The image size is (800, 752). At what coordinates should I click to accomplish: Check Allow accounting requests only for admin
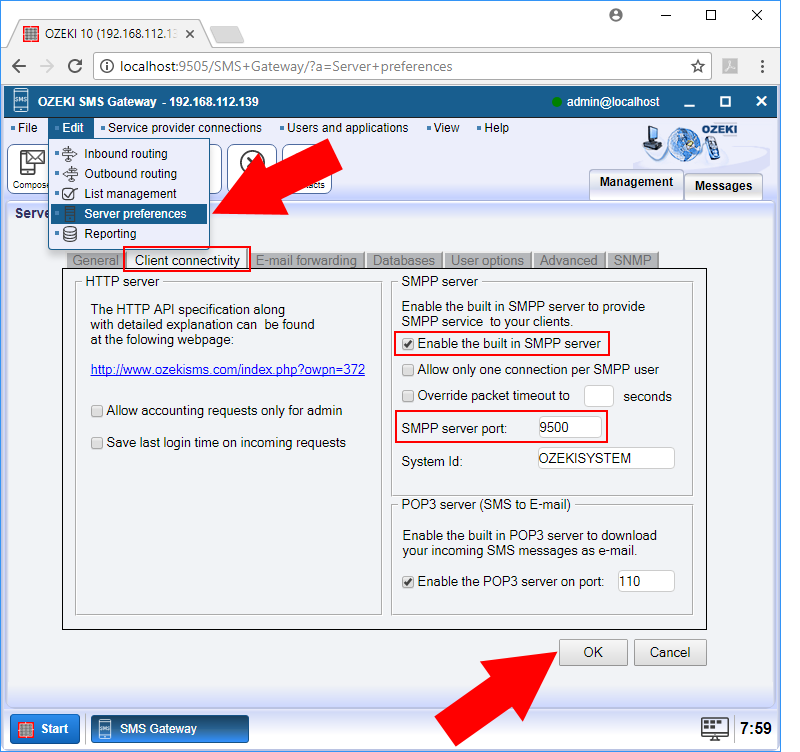coord(96,411)
